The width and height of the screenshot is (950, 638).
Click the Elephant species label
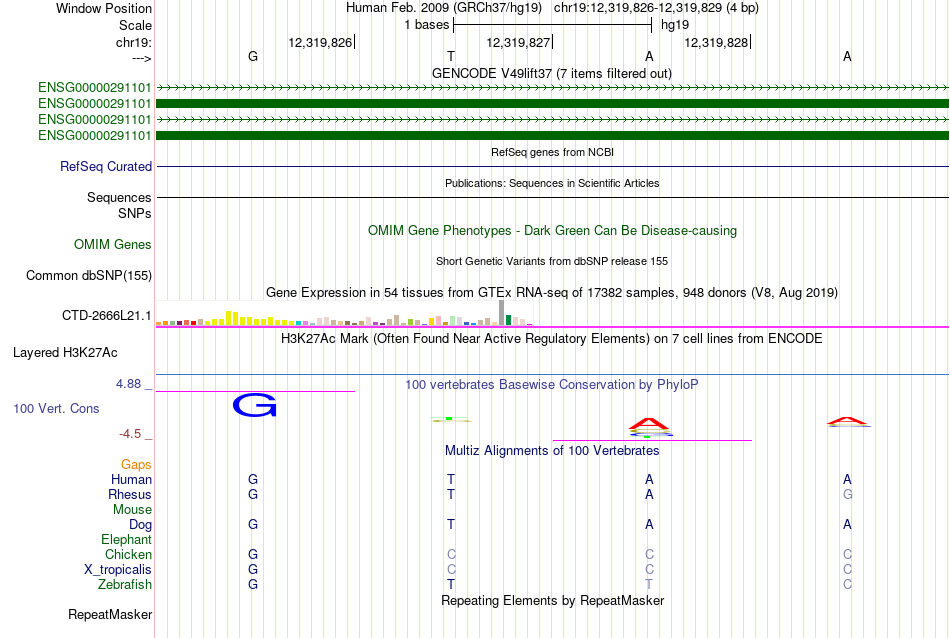(x=127, y=539)
